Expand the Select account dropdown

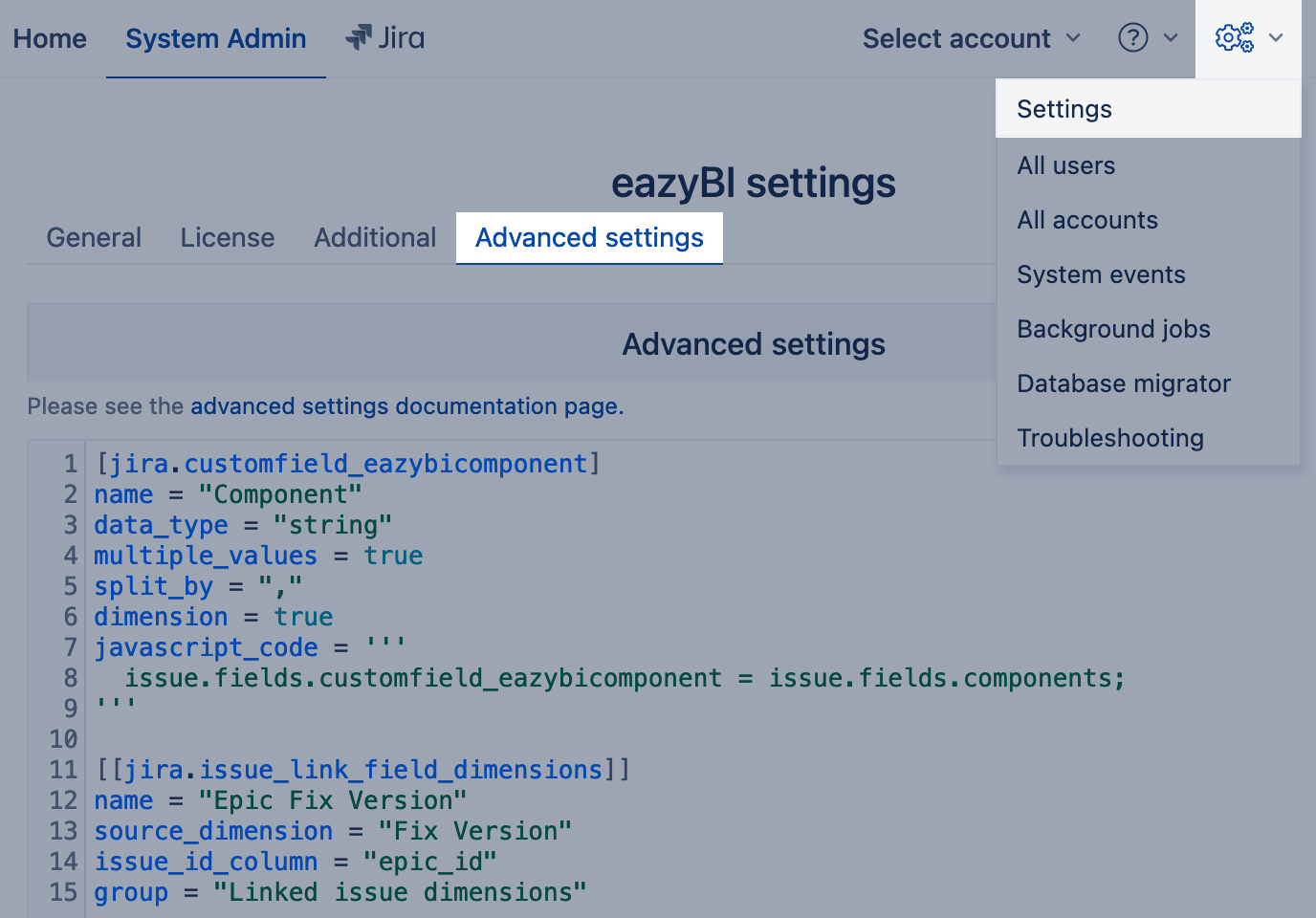point(971,38)
